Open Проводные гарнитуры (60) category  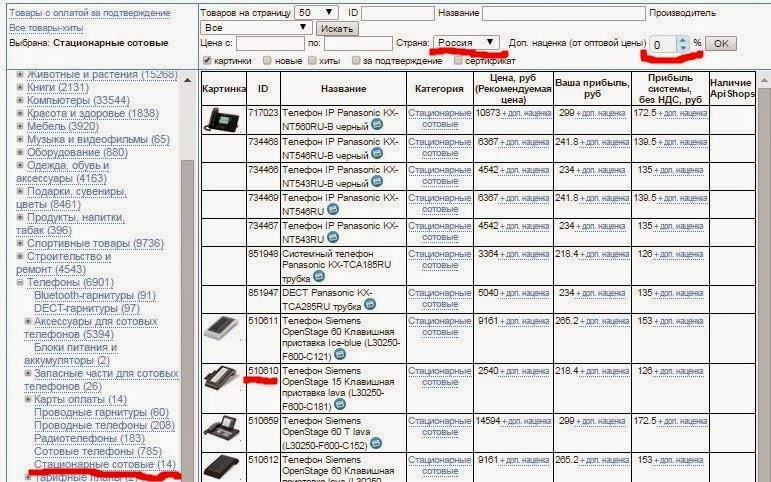(x=101, y=412)
